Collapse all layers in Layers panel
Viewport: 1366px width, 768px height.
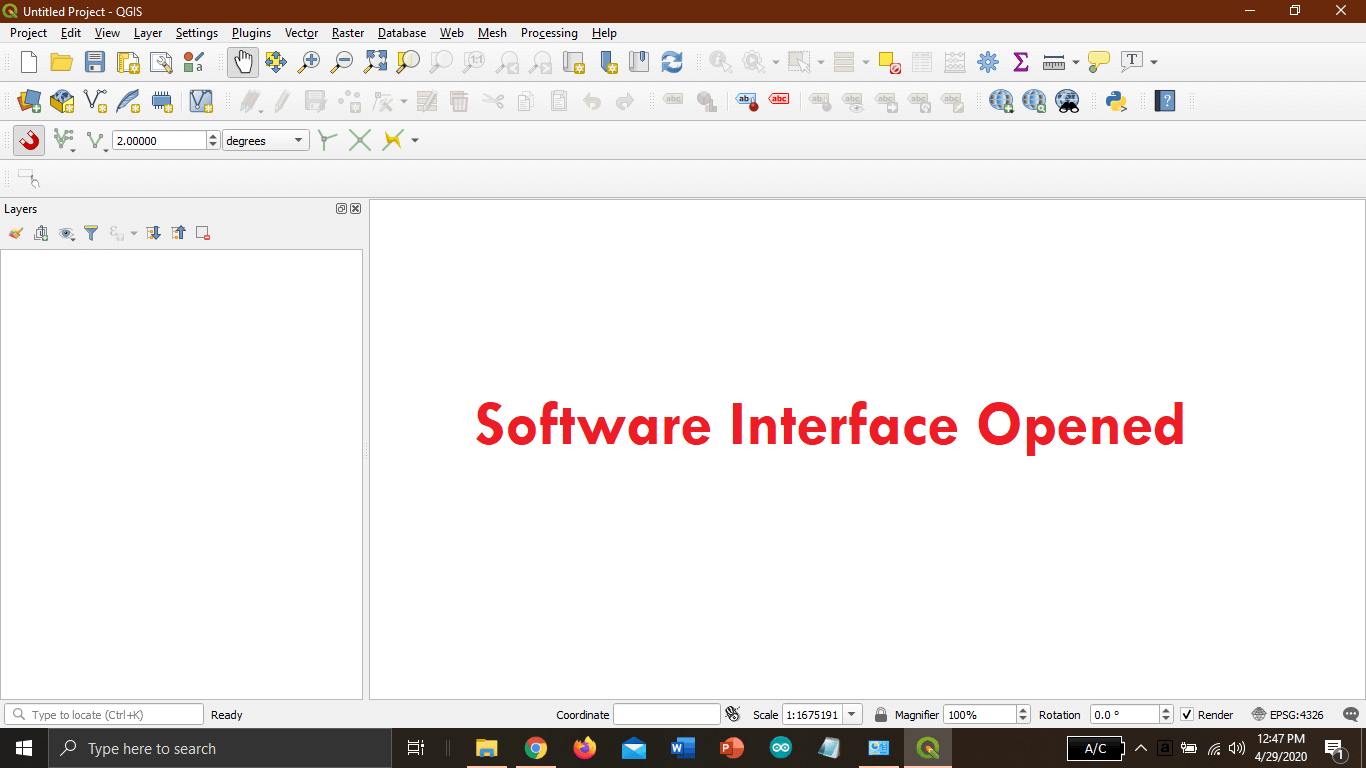pos(178,233)
